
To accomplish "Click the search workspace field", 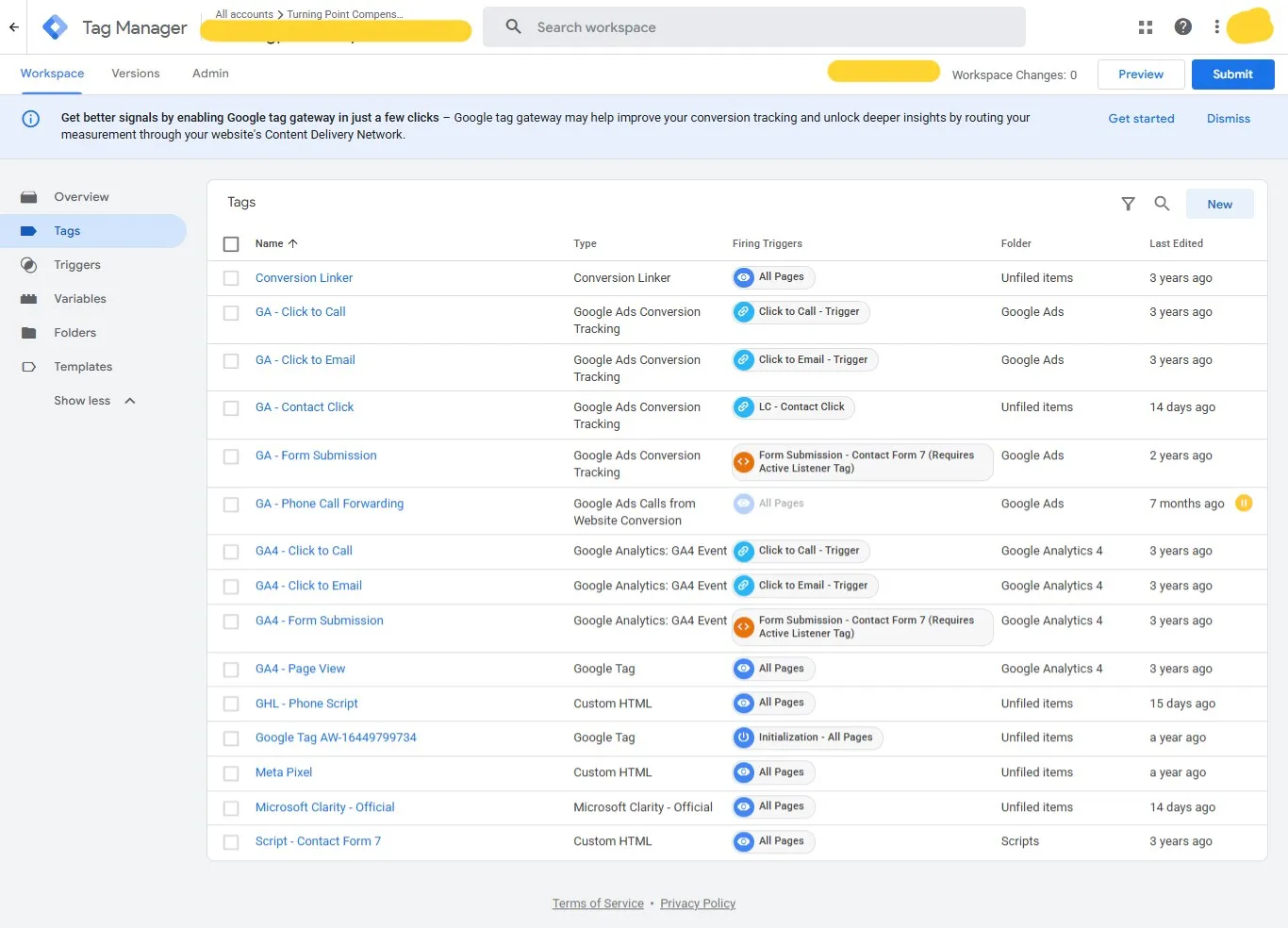I will (x=753, y=27).
